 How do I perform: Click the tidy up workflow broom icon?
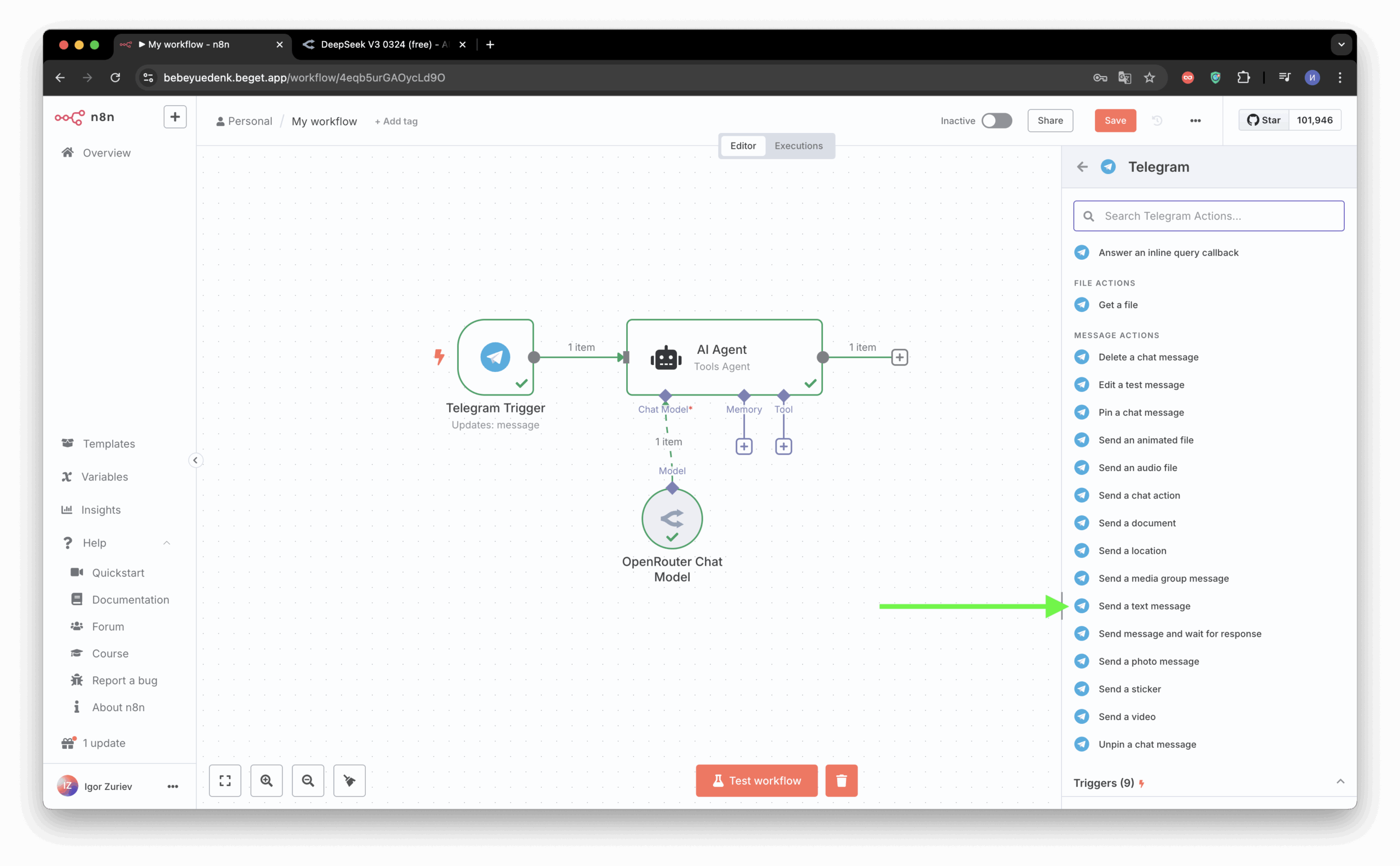349,781
